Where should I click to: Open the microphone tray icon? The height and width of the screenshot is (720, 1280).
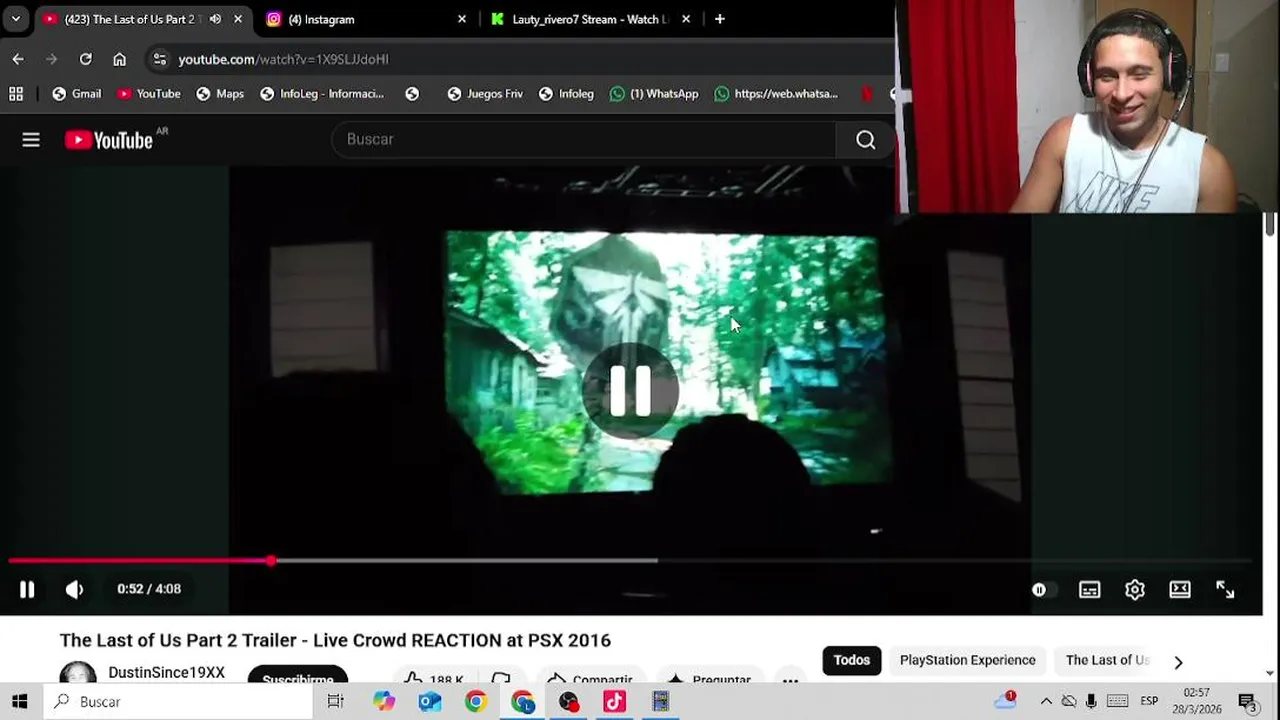[1091, 702]
